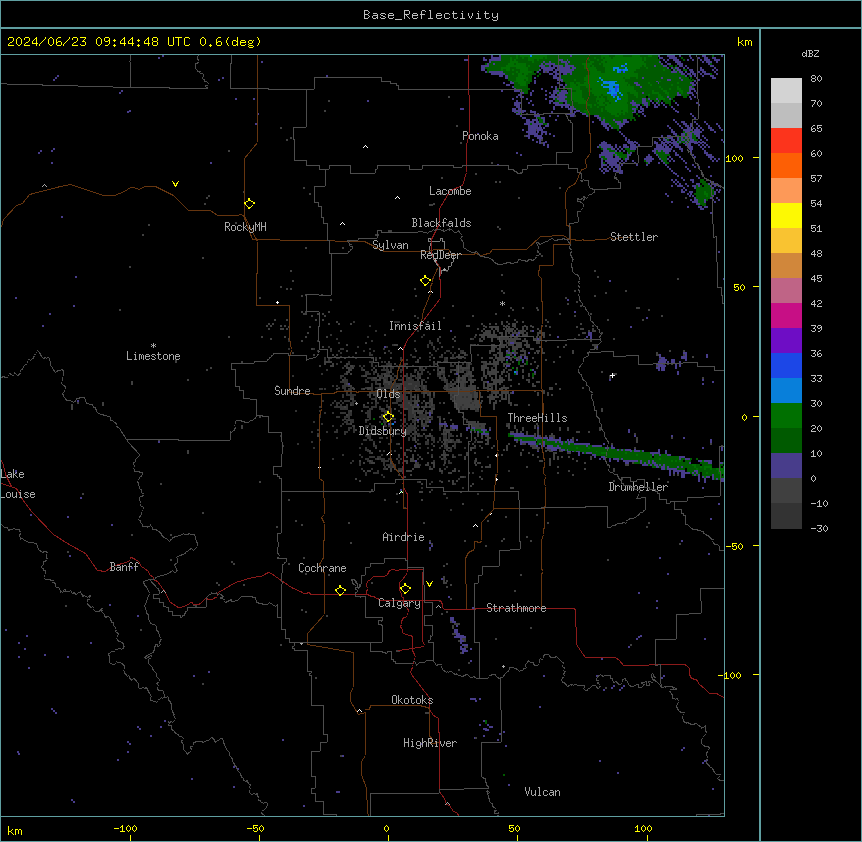Viewport: 862px width, 842px height.
Task: Click the Okotoks city label
Action: pos(412,700)
